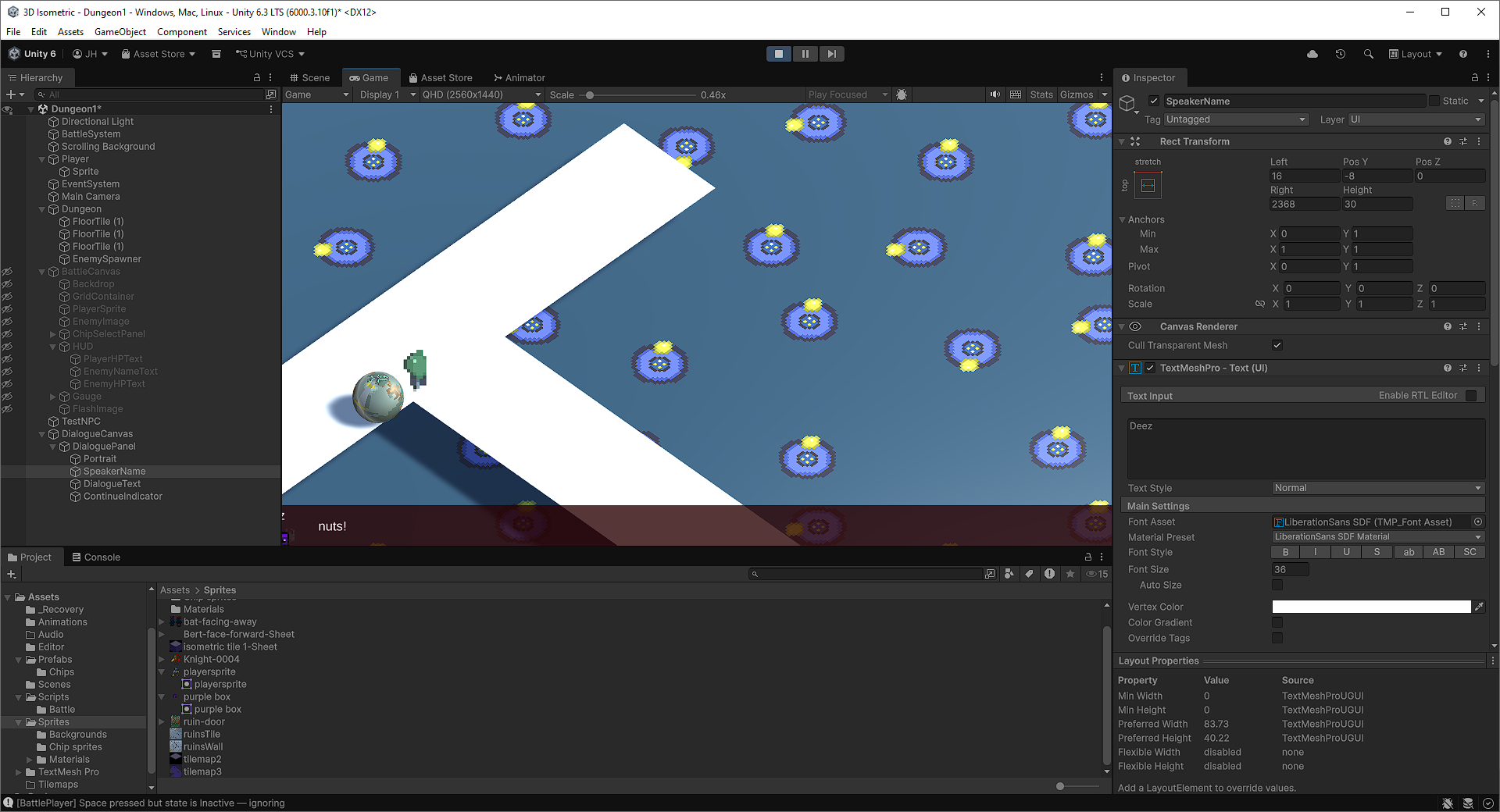Open the Font Asset object picker
The width and height of the screenshot is (1500, 812).
(x=1478, y=522)
